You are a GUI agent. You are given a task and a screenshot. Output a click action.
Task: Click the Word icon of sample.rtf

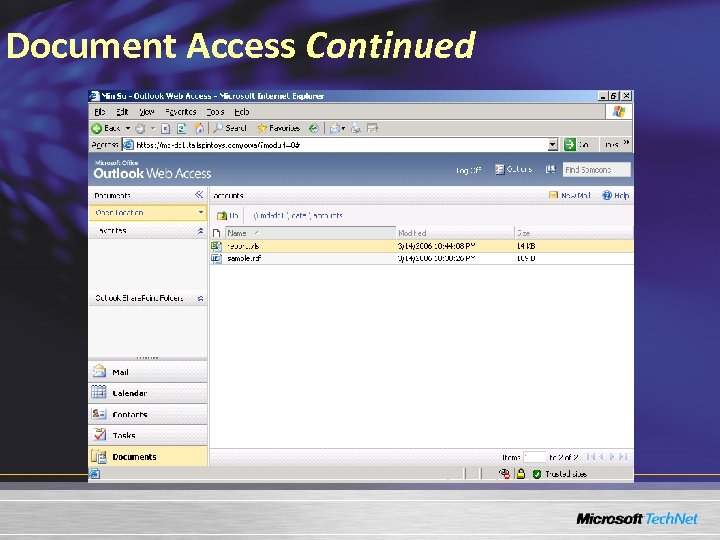tap(216, 259)
